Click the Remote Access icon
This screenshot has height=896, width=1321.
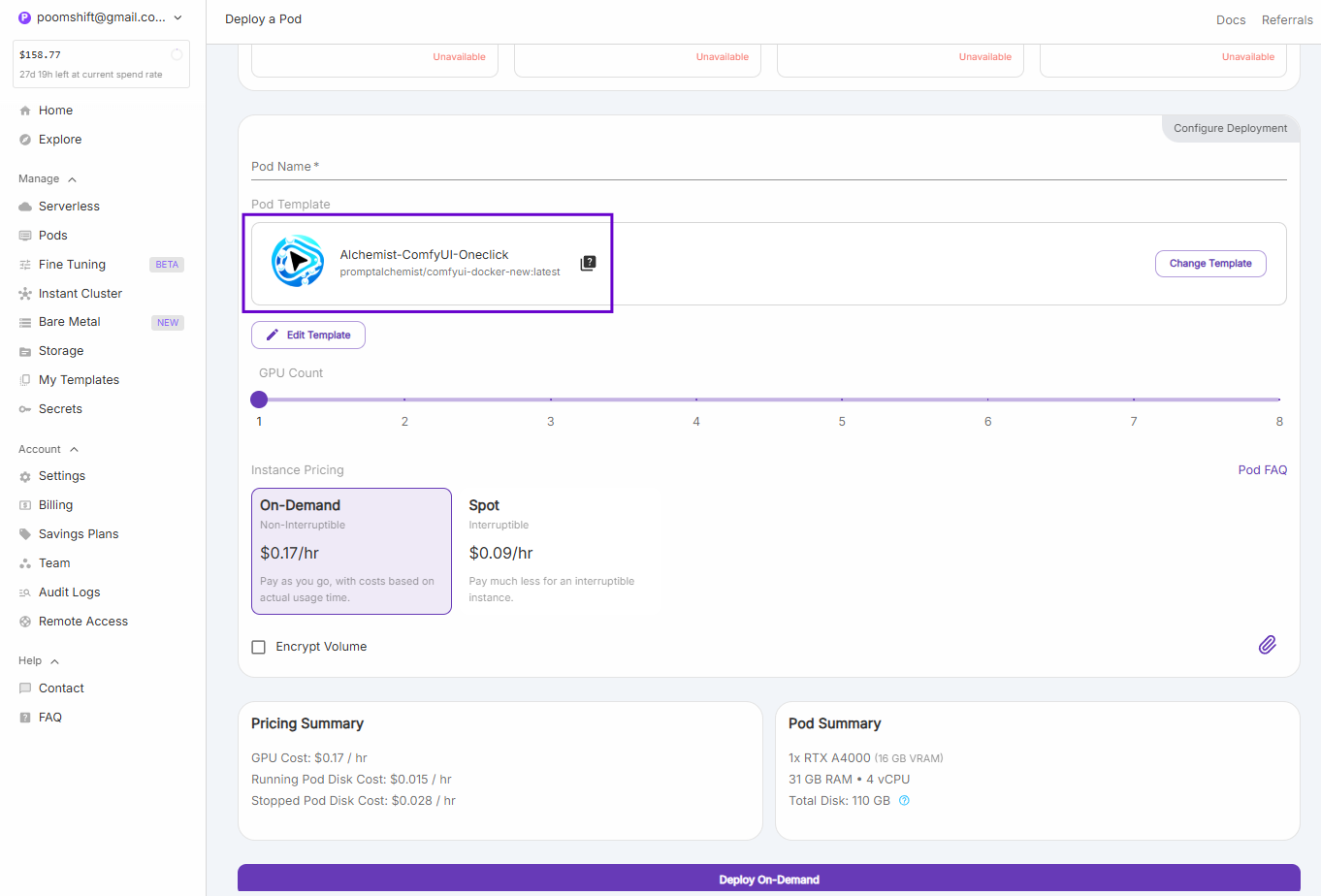point(25,622)
